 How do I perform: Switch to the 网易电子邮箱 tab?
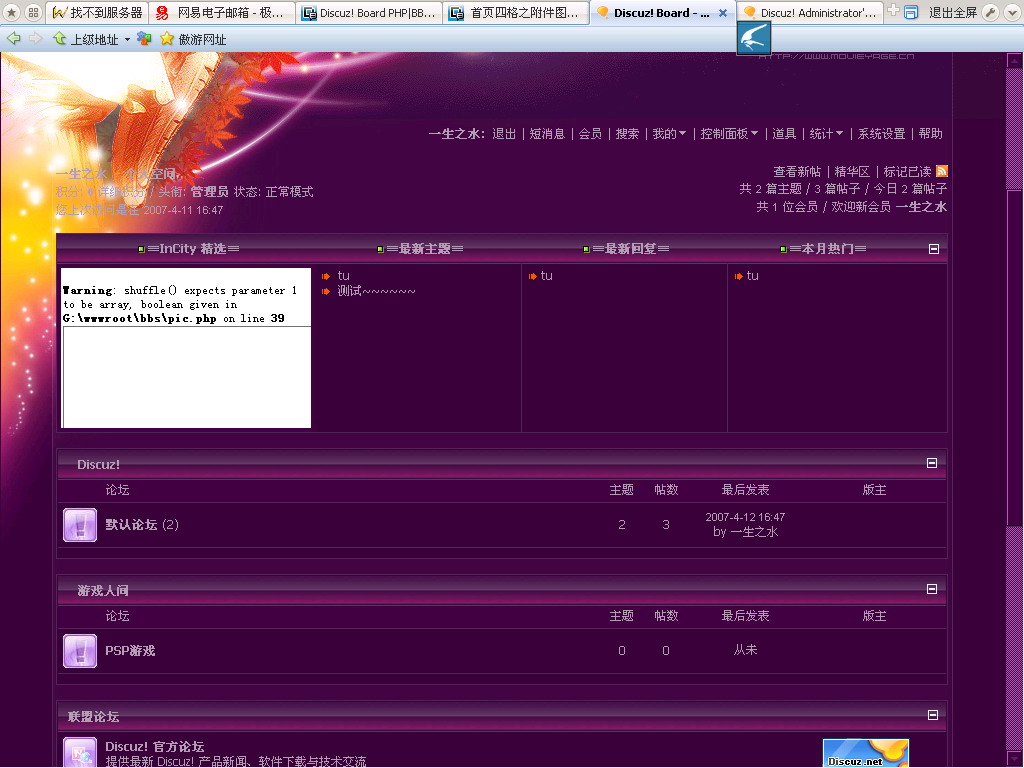[221, 12]
